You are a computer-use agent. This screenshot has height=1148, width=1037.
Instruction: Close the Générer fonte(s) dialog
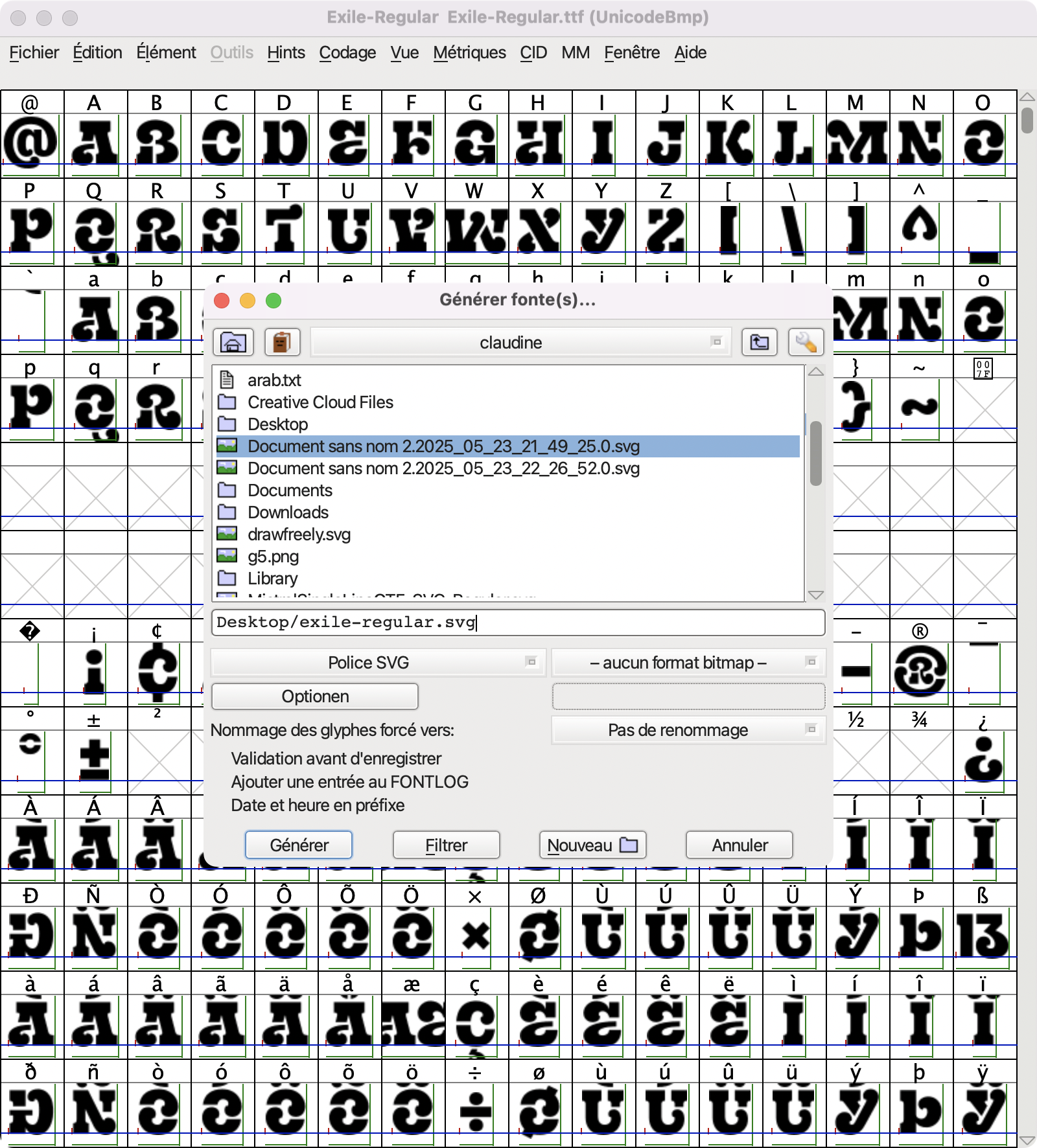(x=222, y=301)
